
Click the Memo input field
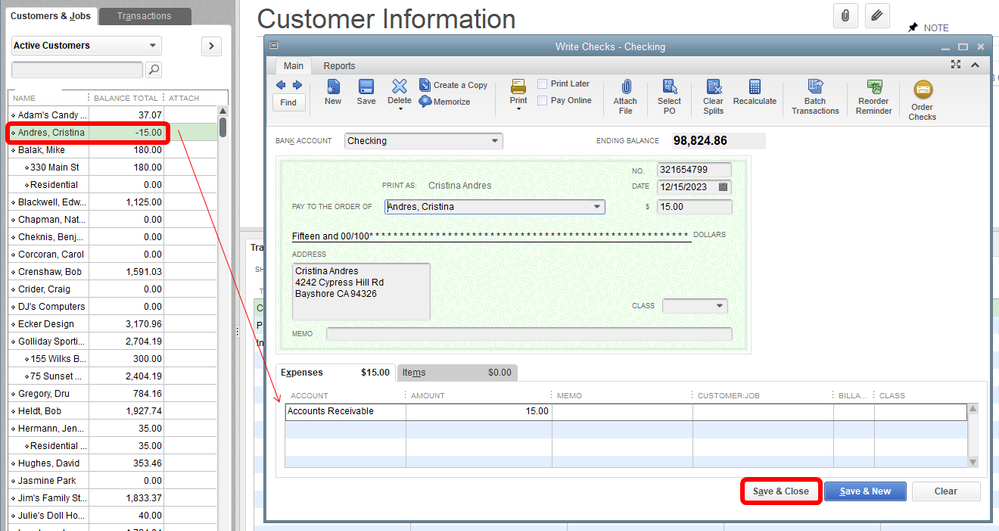click(x=528, y=334)
